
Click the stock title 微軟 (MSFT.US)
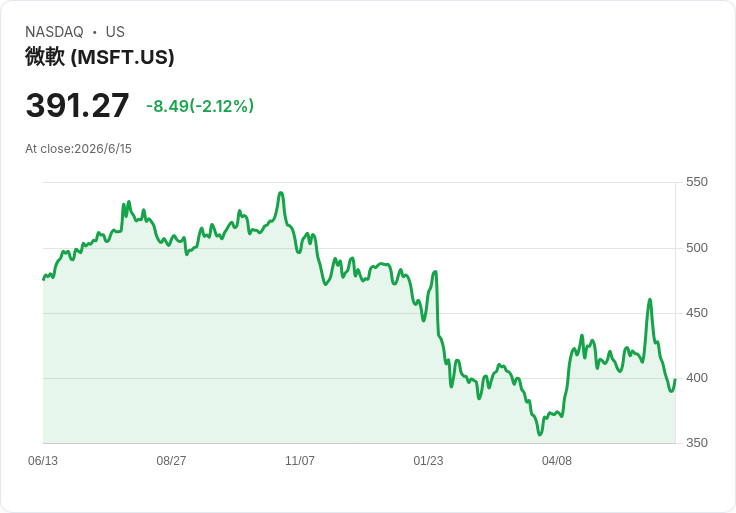[x=100, y=57]
